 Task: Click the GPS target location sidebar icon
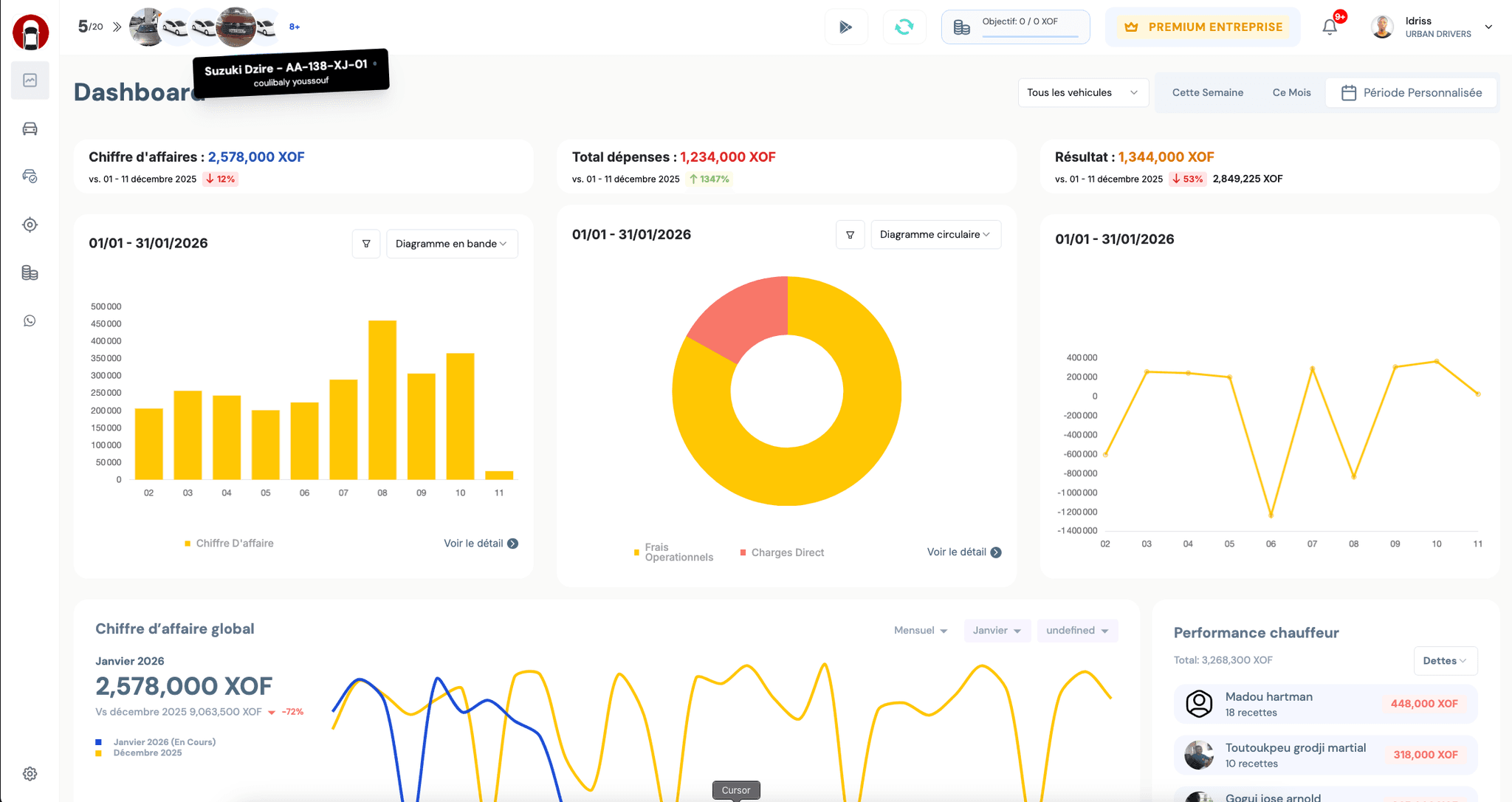click(30, 225)
